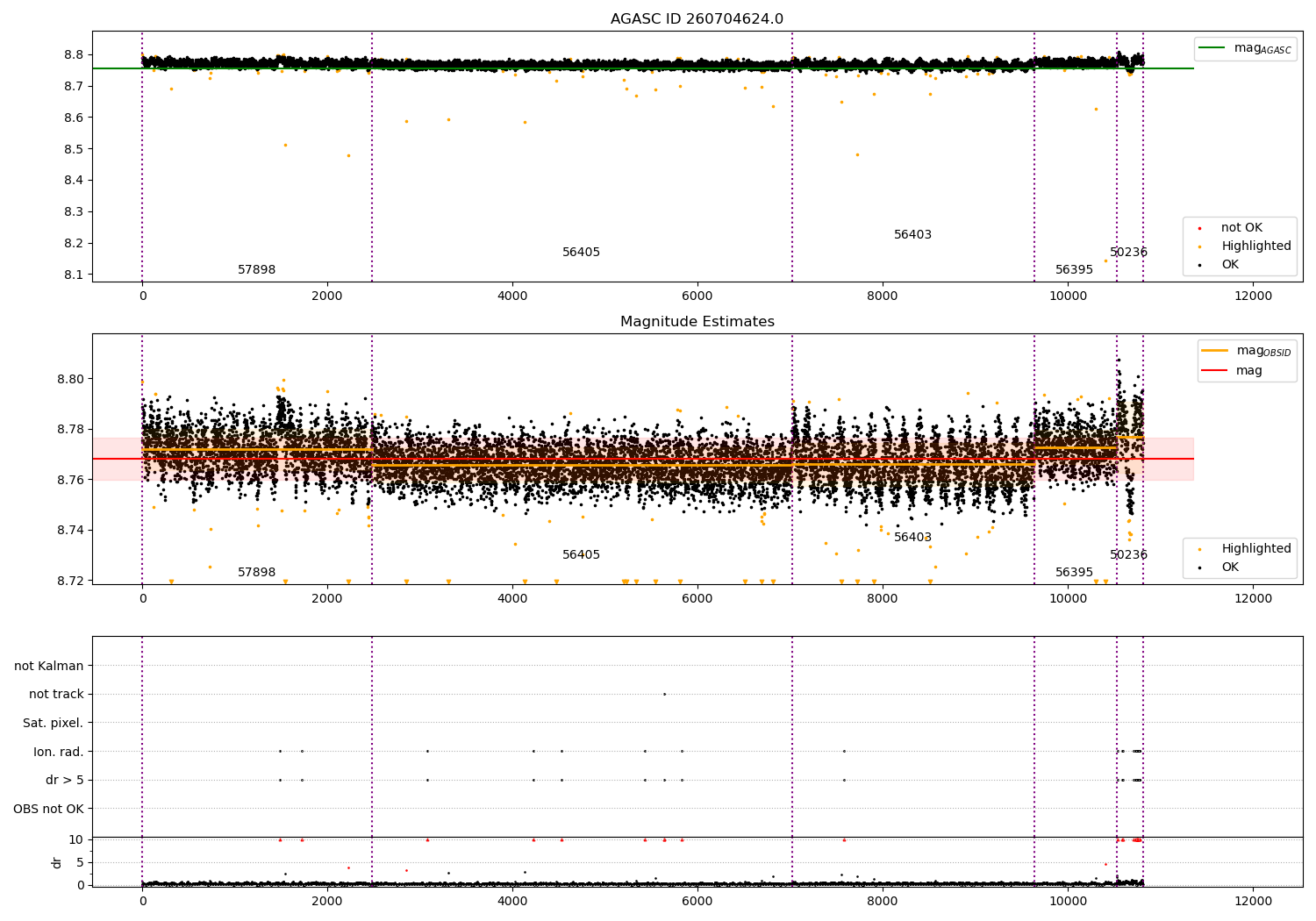The image size is (1316, 921).
Task: Click obsid label 56405 in the AGASC ID plot
Action: (581, 253)
